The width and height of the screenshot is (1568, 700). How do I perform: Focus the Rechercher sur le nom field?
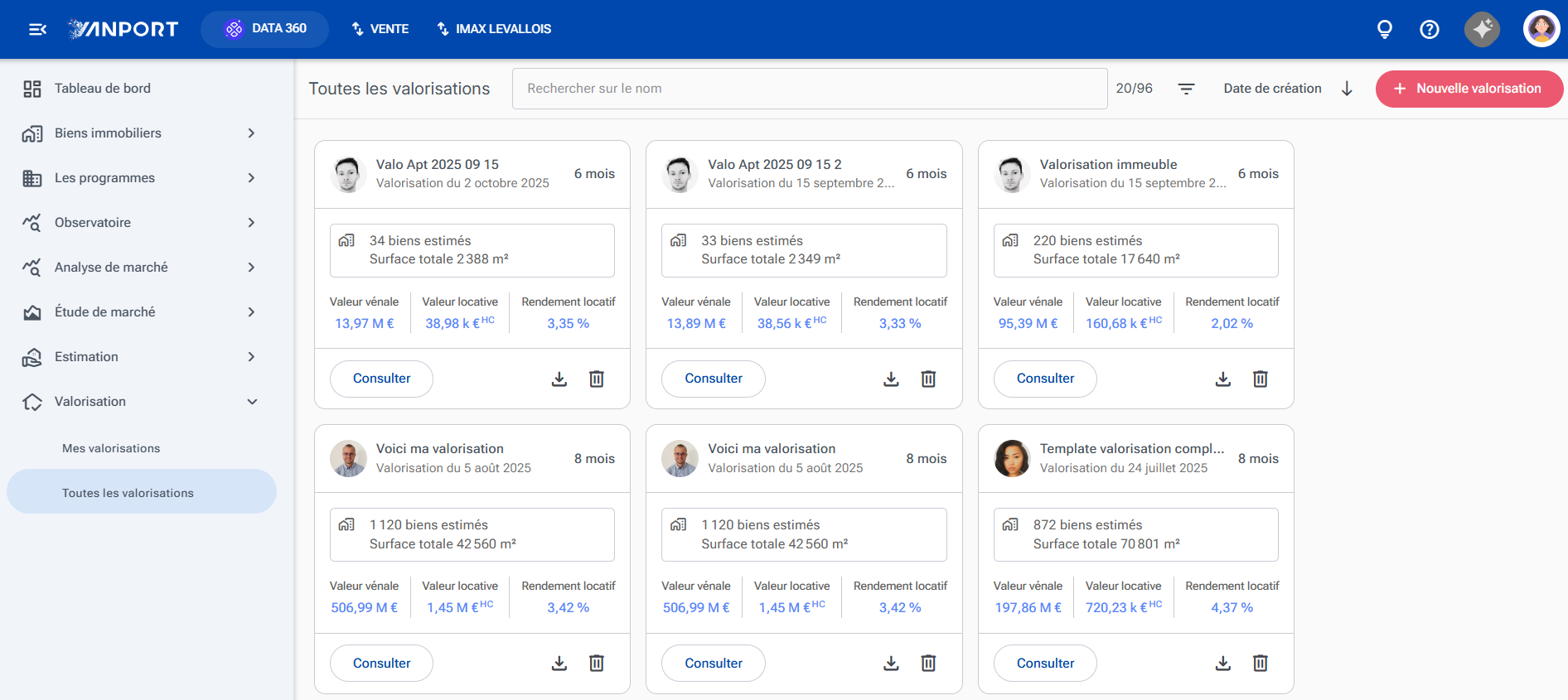[x=810, y=89]
